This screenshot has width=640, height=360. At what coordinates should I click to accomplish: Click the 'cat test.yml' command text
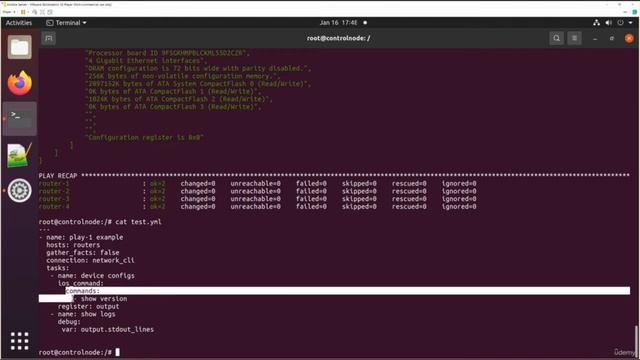(x=138, y=222)
